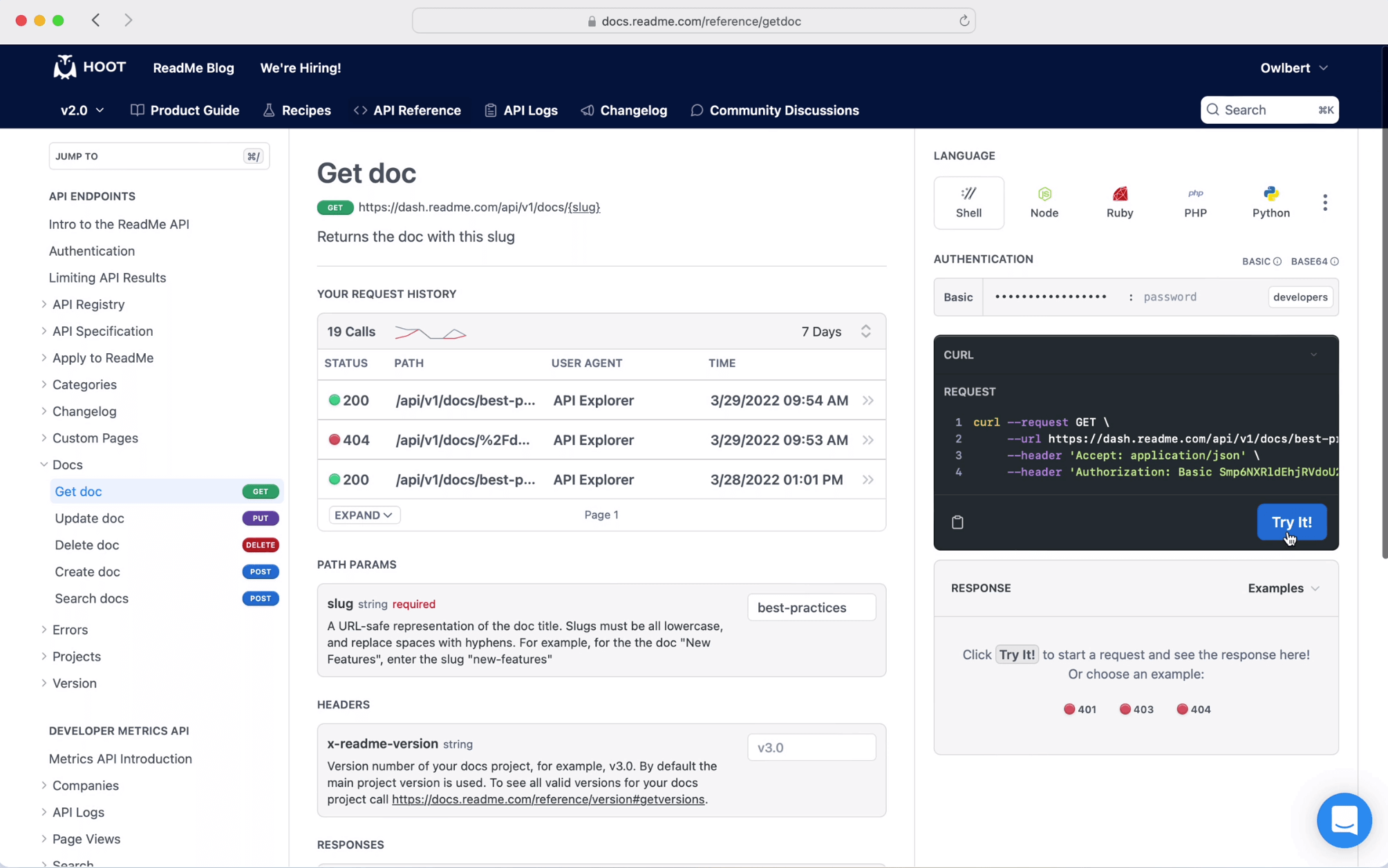
Task: Open the We're Hiring! link
Action: coord(301,68)
